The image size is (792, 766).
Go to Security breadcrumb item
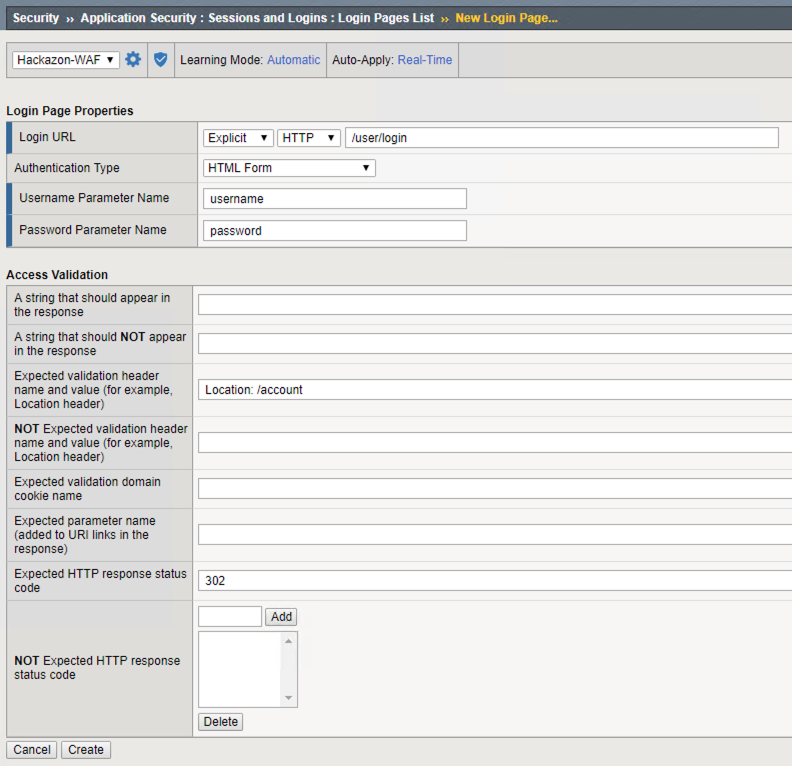[x=36, y=18]
